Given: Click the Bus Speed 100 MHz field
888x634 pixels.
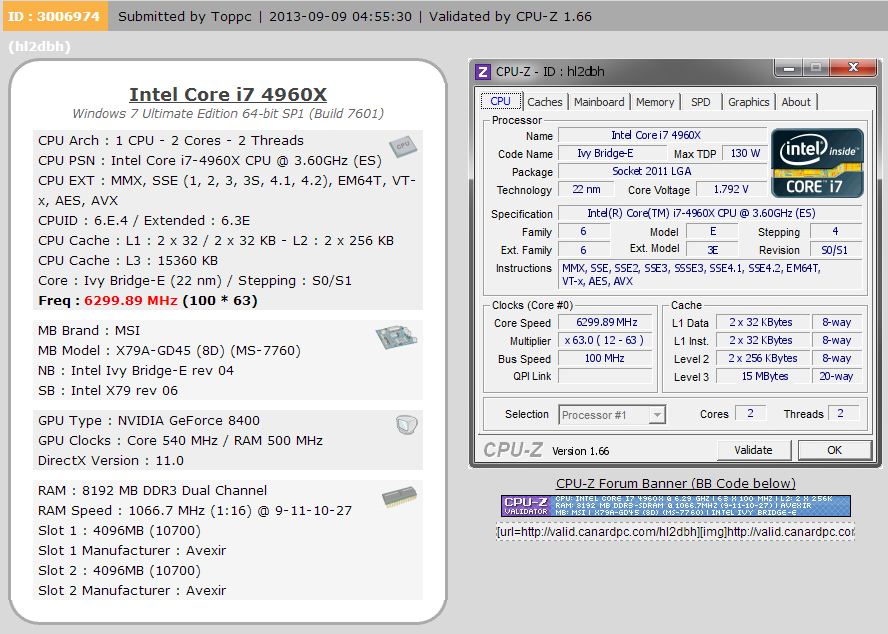Looking at the screenshot, I should pos(606,358).
